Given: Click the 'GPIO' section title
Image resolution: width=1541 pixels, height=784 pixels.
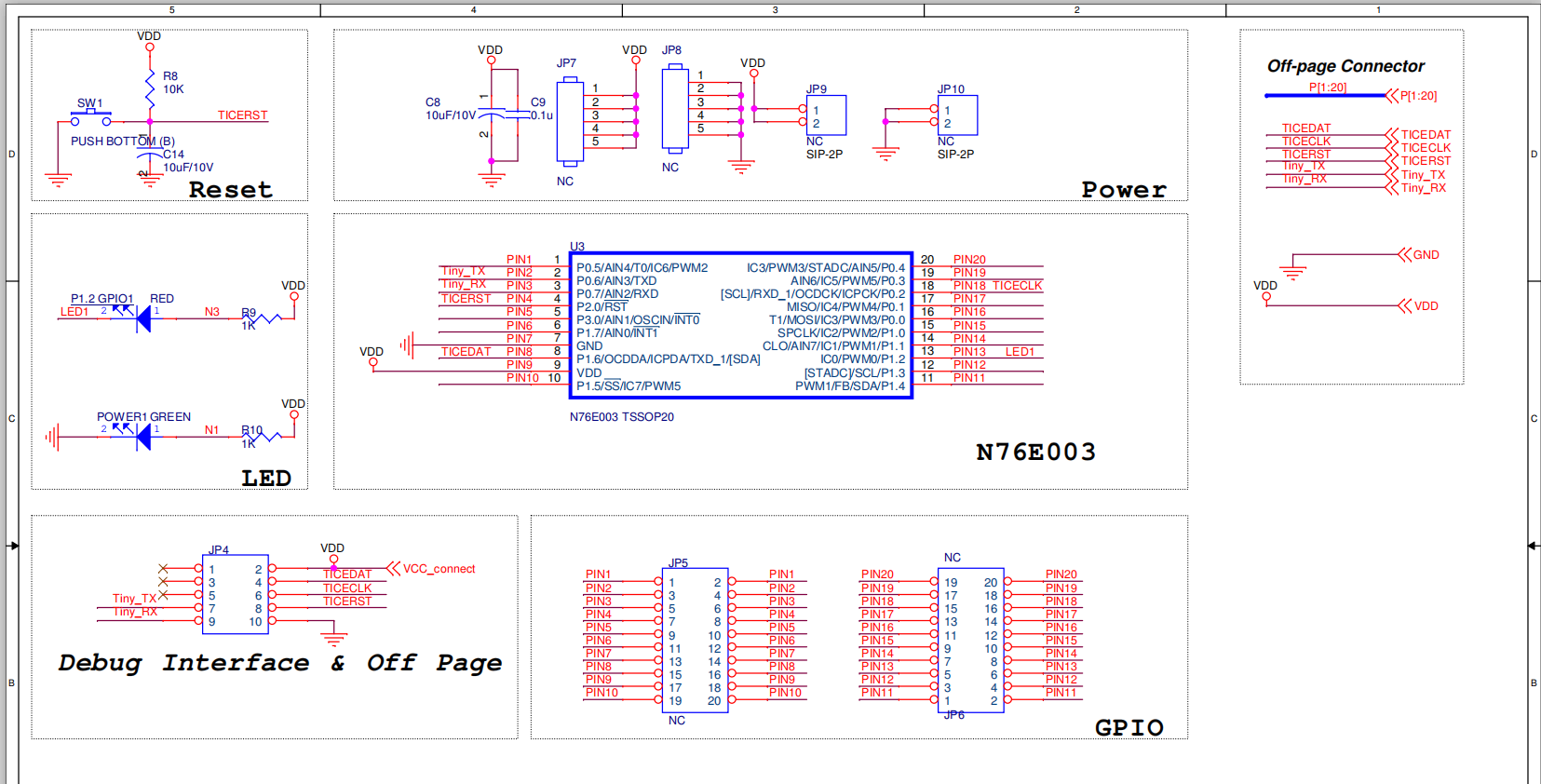Looking at the screenshot, I should 1129,728.
